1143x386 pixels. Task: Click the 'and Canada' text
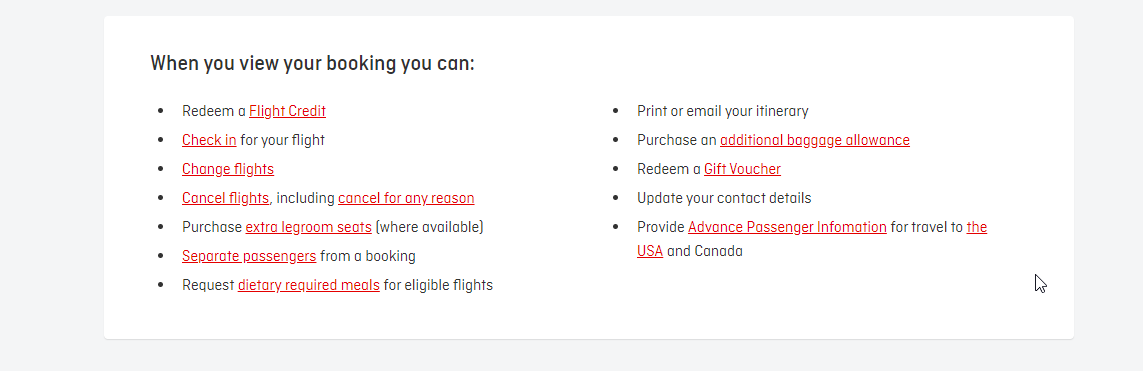point(705,252)
